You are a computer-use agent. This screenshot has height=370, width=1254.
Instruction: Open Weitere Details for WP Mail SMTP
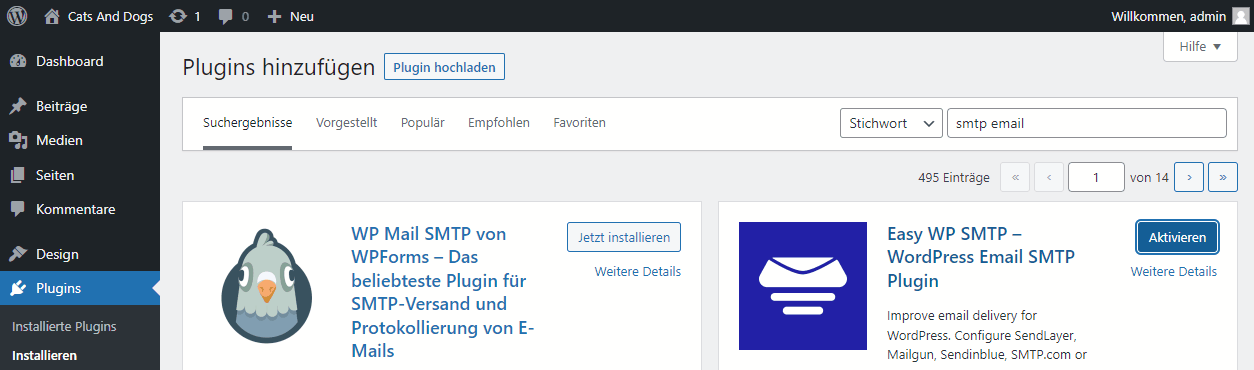click(637, 271)
